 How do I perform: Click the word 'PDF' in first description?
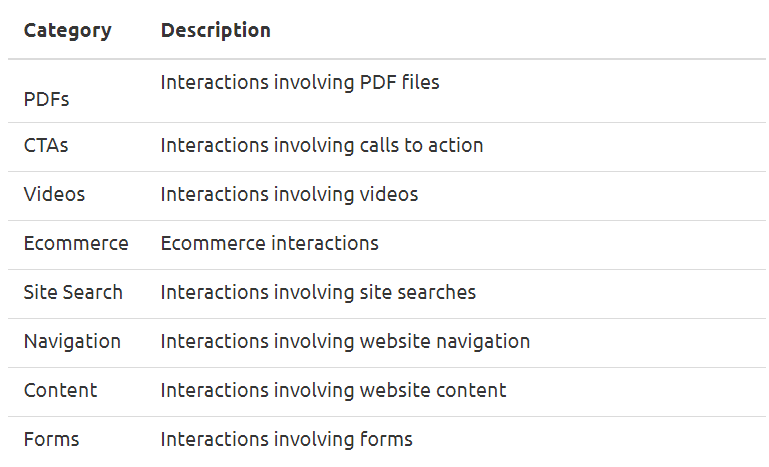(x=378, y=82)
